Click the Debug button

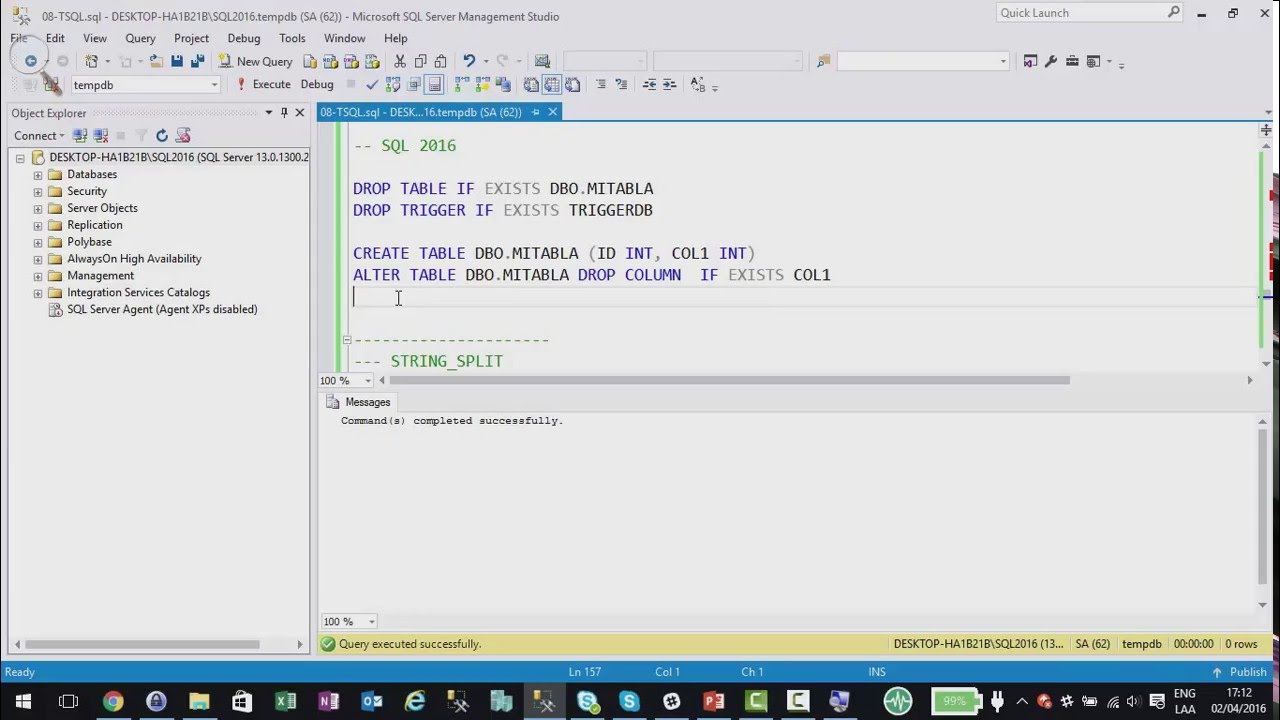(x=317, y=85)
